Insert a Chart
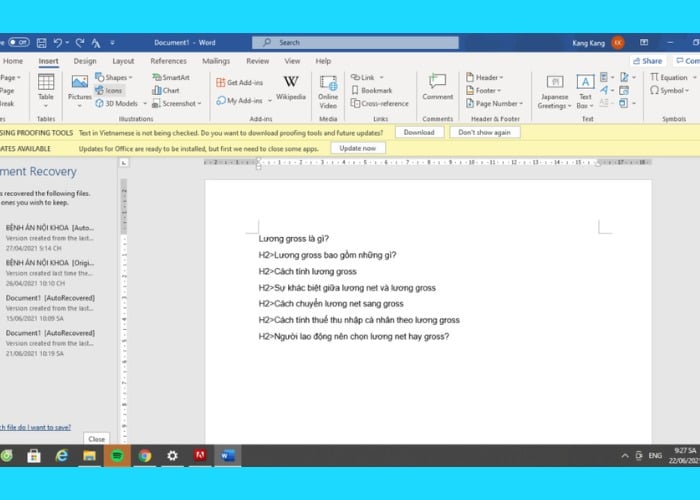This screenshot has height=500, width=700. (x=165, y=90)
